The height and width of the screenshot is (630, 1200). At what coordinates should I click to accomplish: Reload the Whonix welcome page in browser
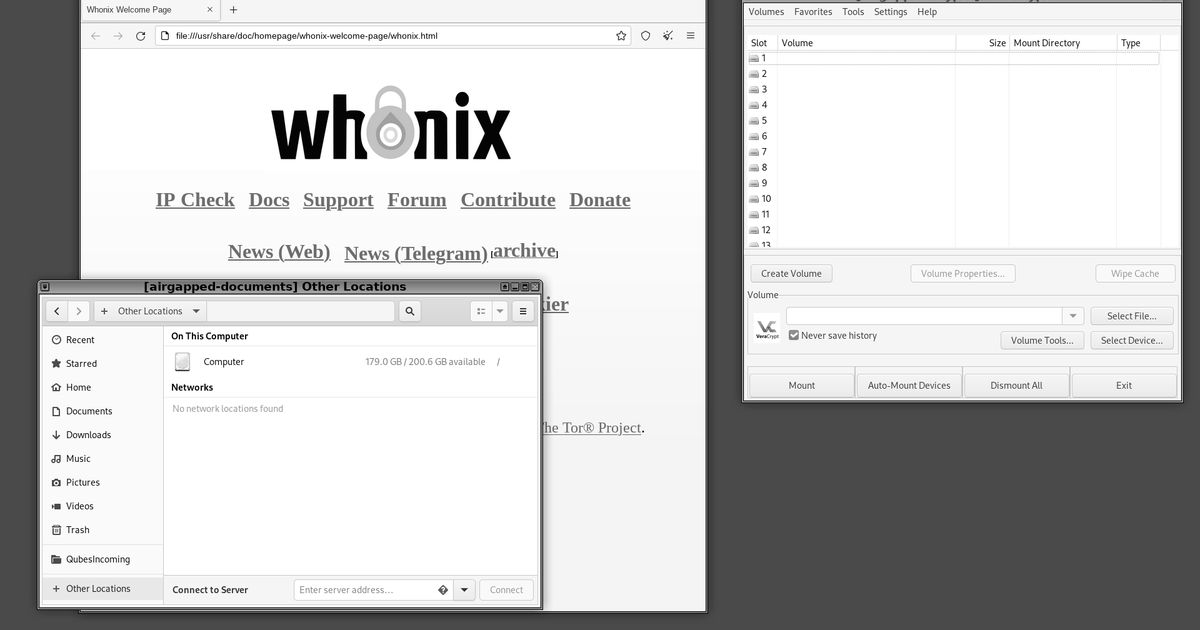tap(140, 36)
